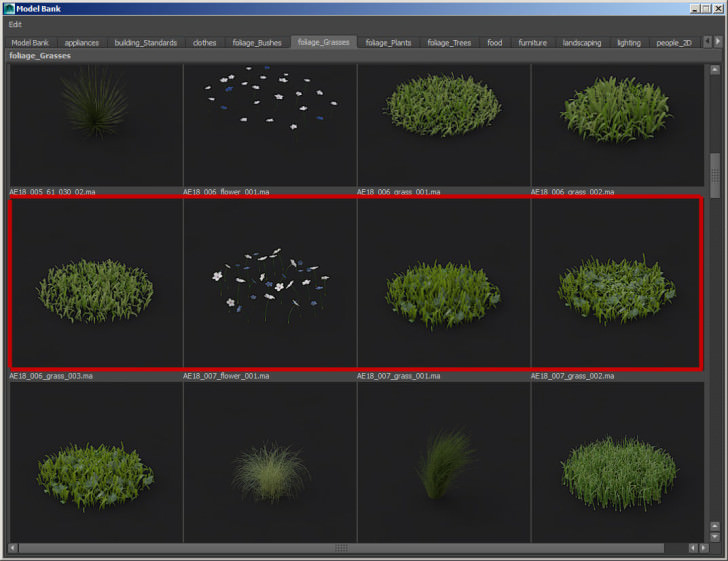Click the horizontal scrollbar thumb

pos(340,548)
